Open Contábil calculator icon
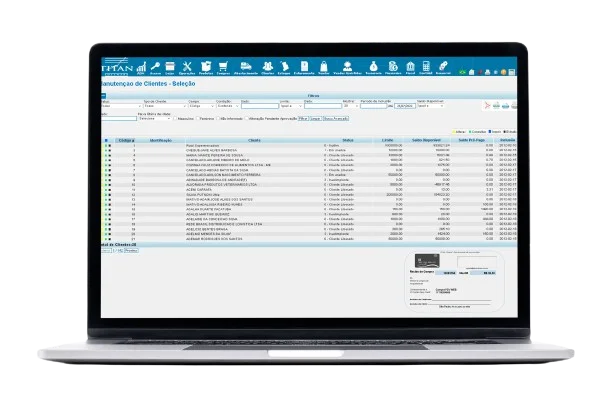The image size is (612, 408). point(426,67)
